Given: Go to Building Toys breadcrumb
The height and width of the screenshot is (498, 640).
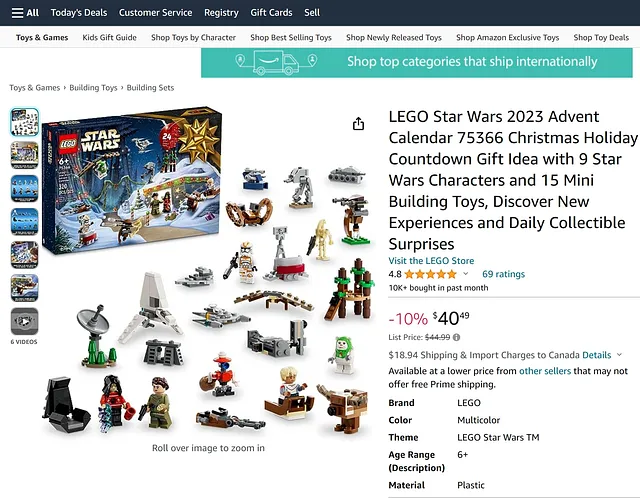Looking at the screenshot, I should tap(93, 87).
